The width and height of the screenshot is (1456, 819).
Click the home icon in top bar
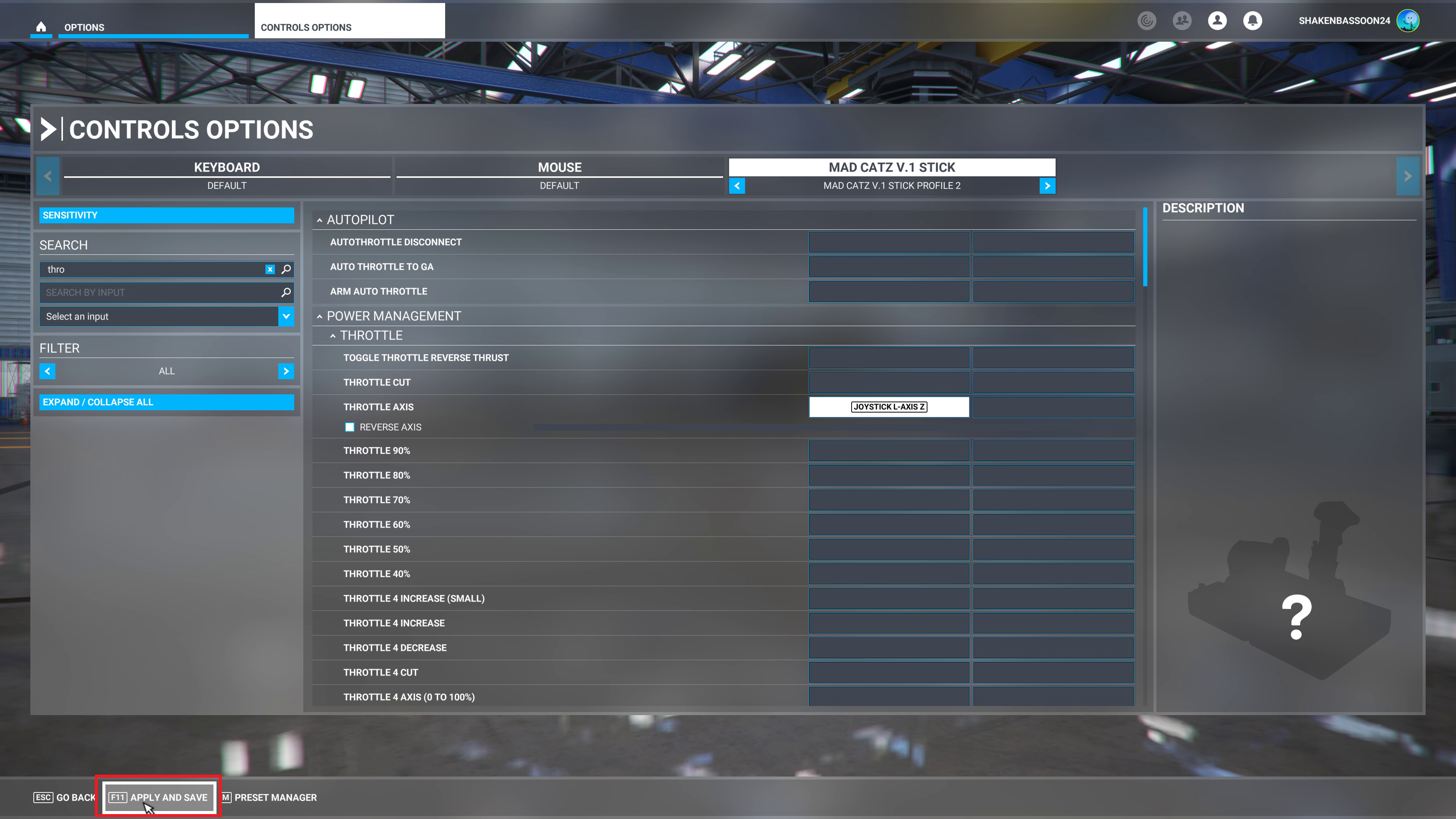(x=41, y=27)
